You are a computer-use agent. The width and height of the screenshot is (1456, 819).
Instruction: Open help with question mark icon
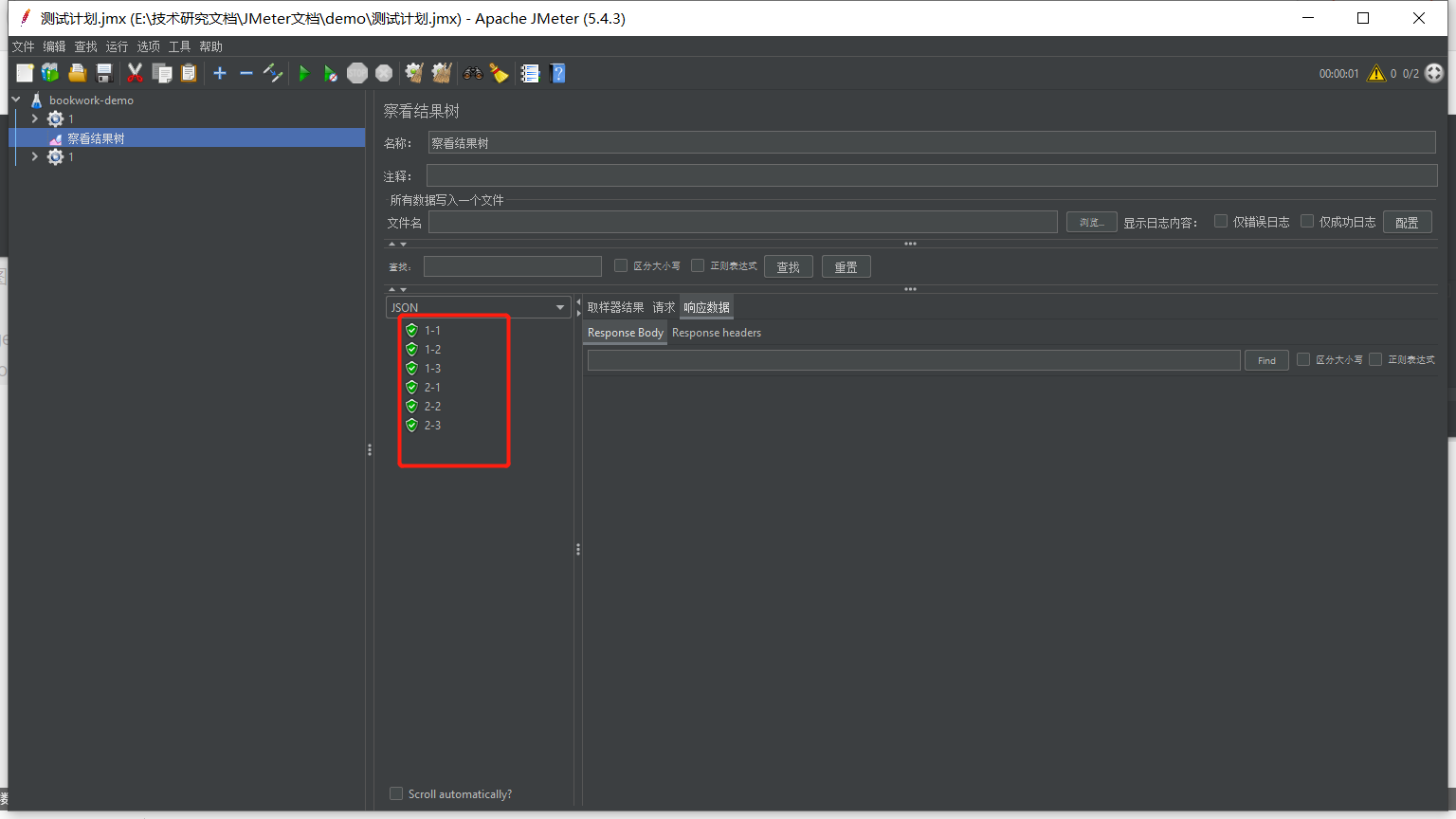tap(557, 73)
